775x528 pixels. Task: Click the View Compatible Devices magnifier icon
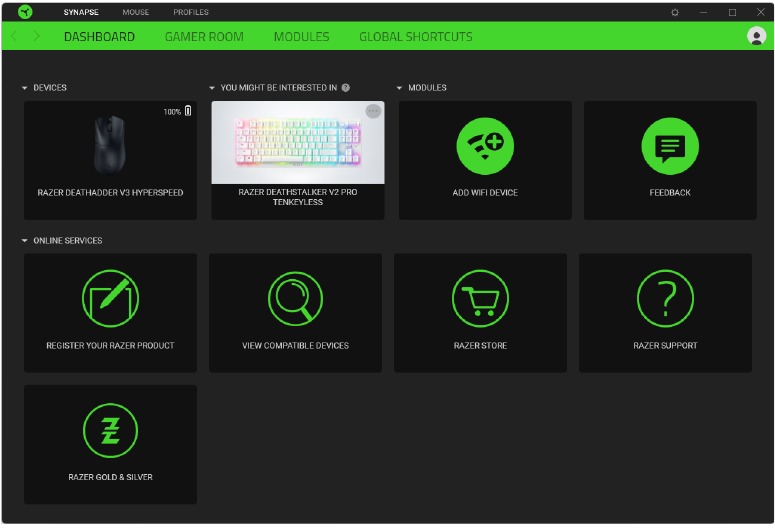coord(295,298)
